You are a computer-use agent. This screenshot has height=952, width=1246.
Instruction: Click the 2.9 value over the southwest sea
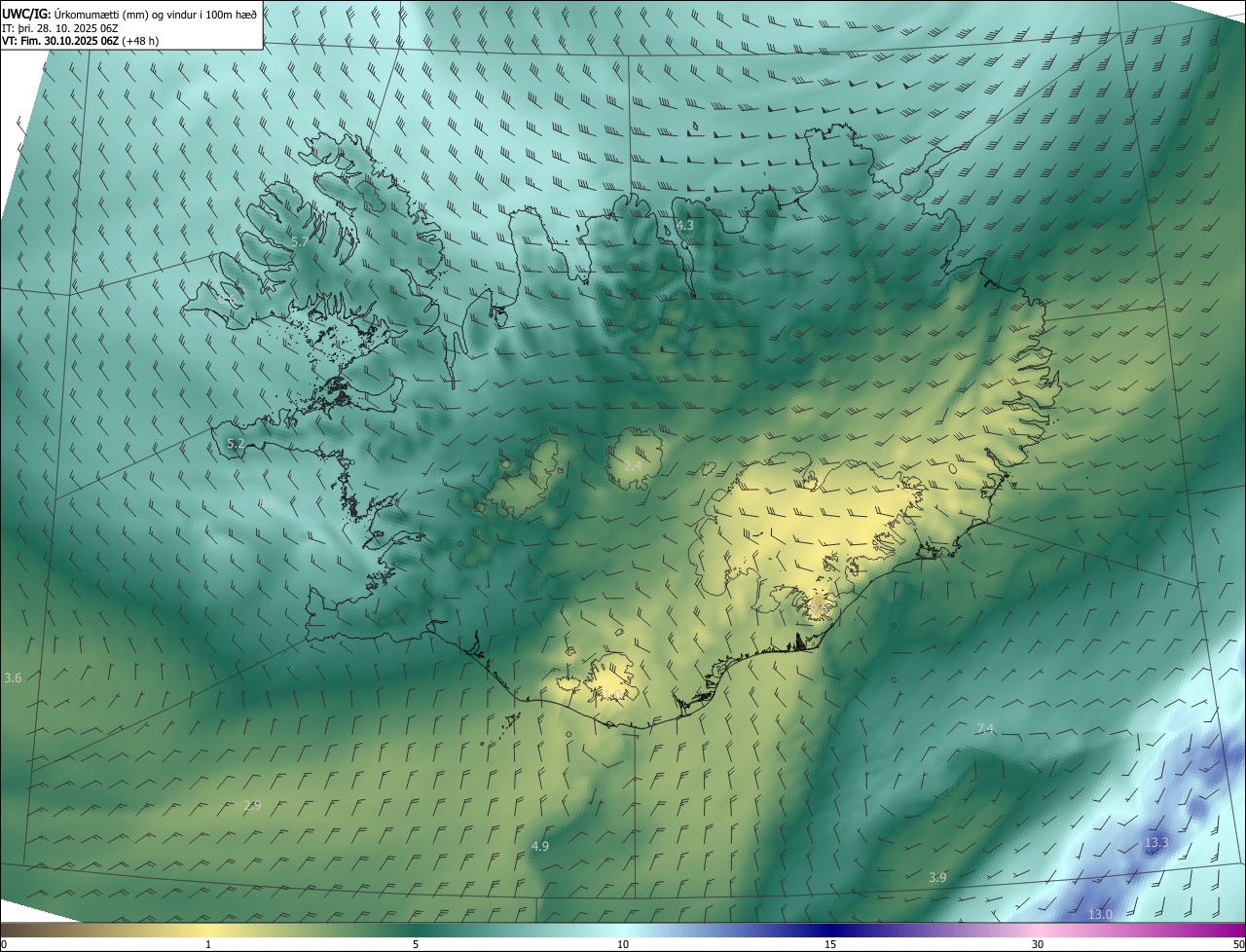(x=252, y=806)
